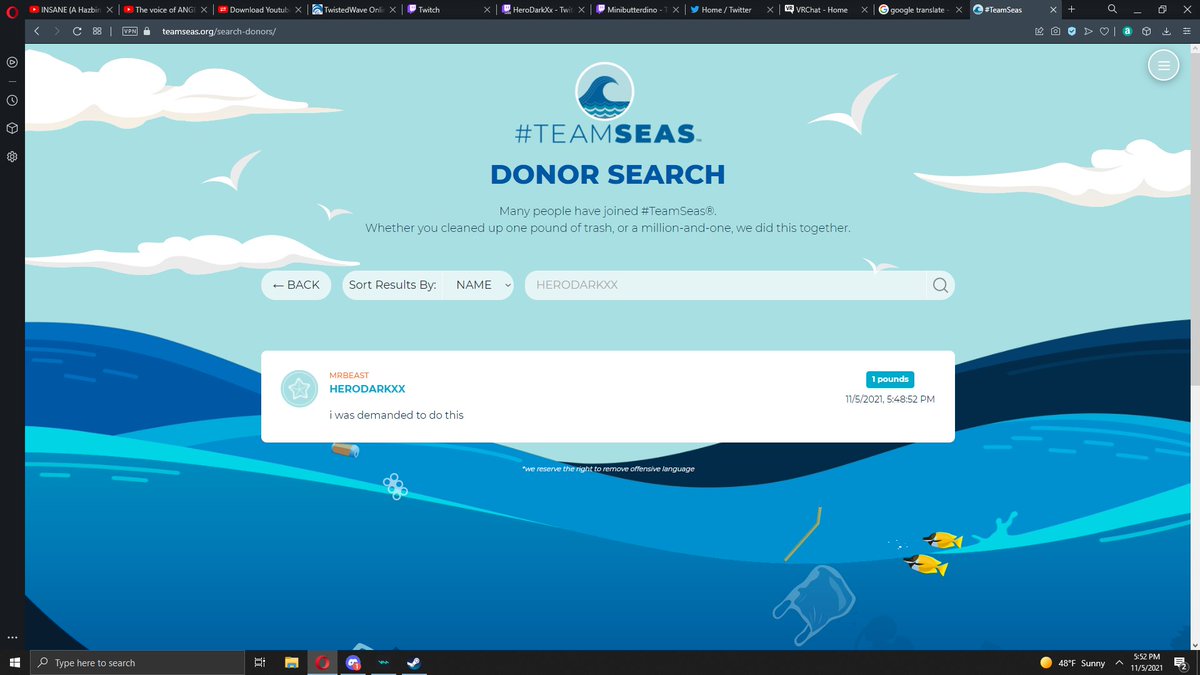1200x675 pixels.
Task: Click the donor message 'i was demanded to do this'
Action: click(396, 414)
